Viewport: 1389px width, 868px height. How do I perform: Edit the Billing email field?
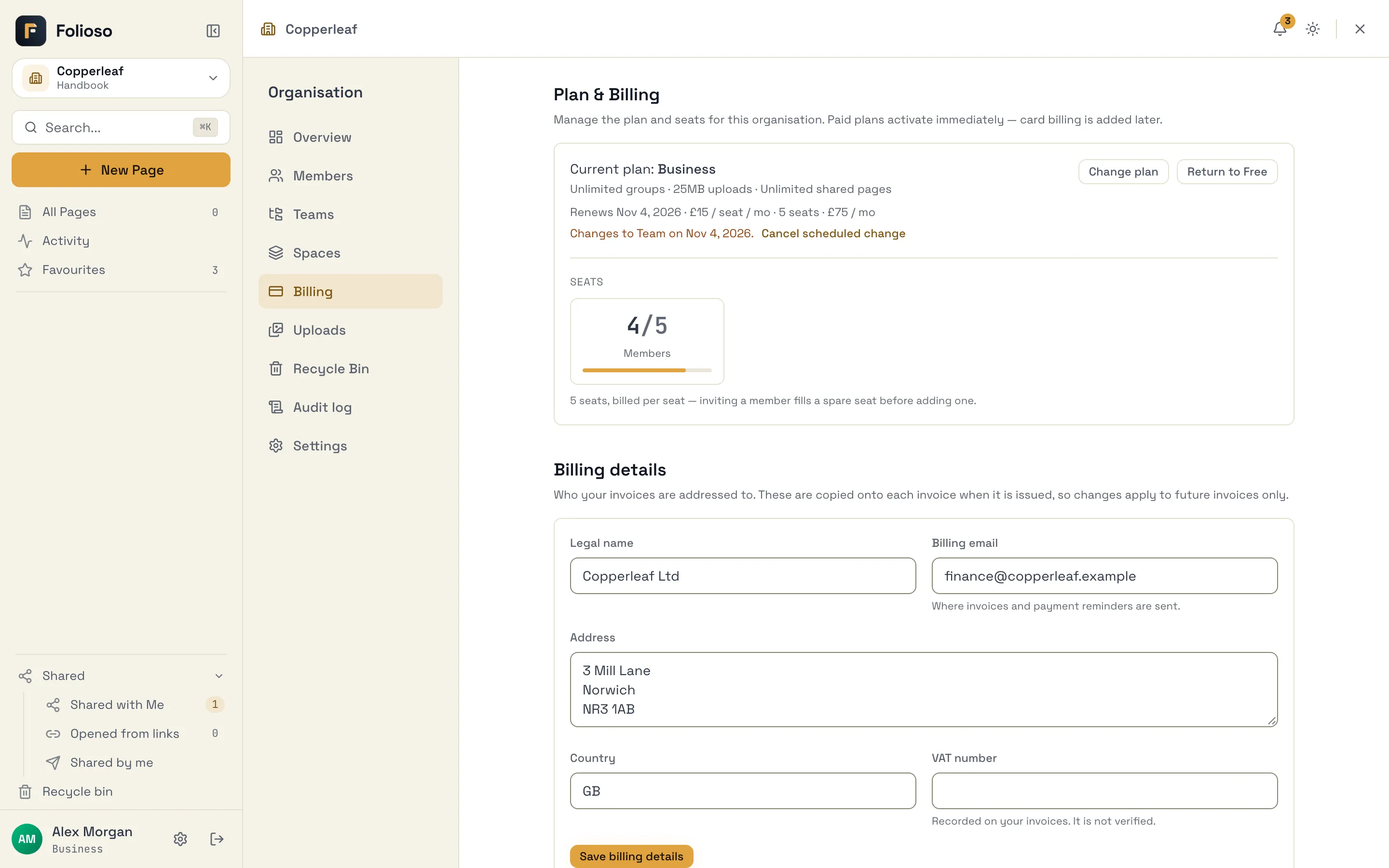(x=1104, y=576)
